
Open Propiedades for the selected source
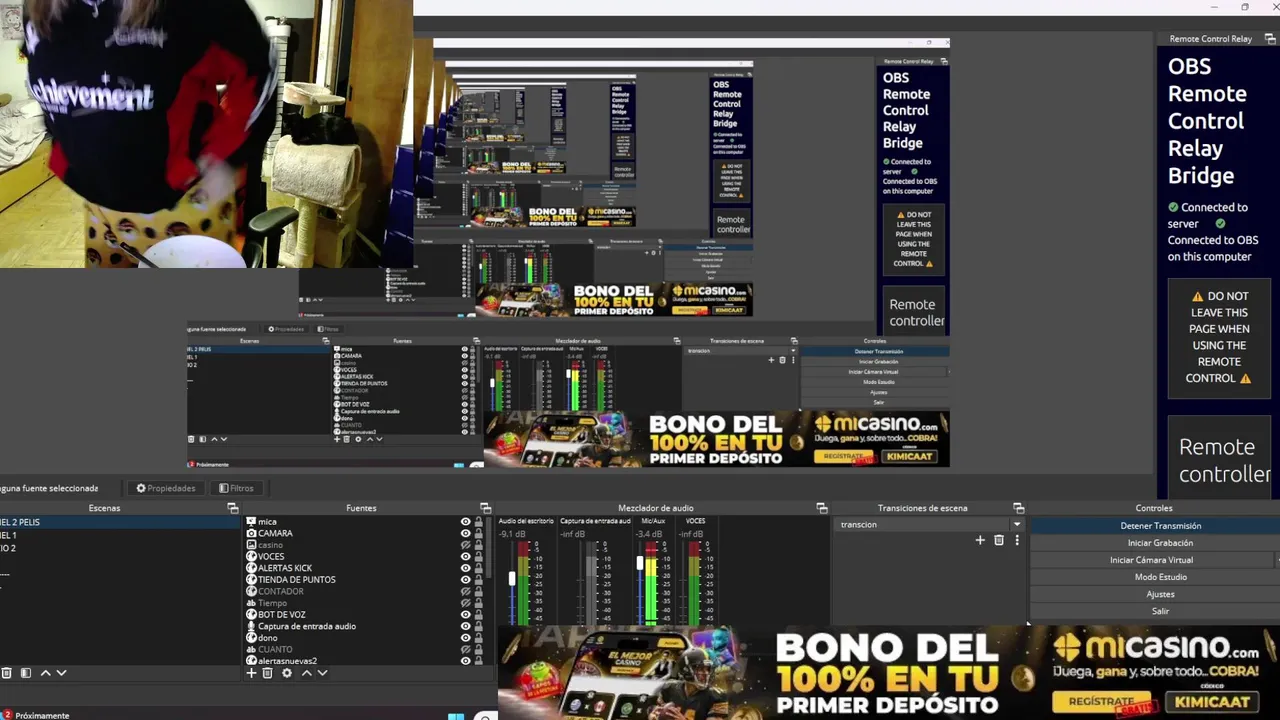pos(166,488)
